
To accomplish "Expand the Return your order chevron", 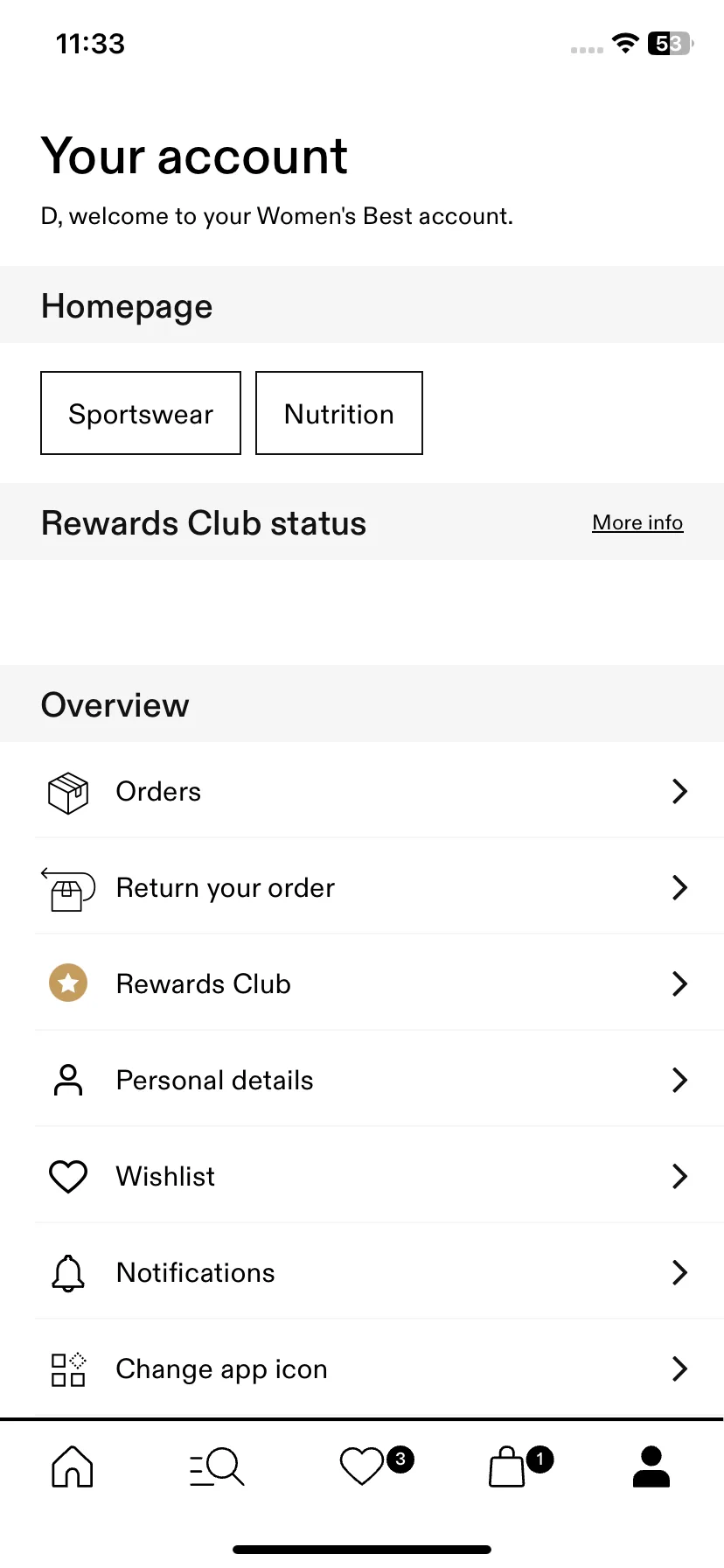I will coord(679,887).
